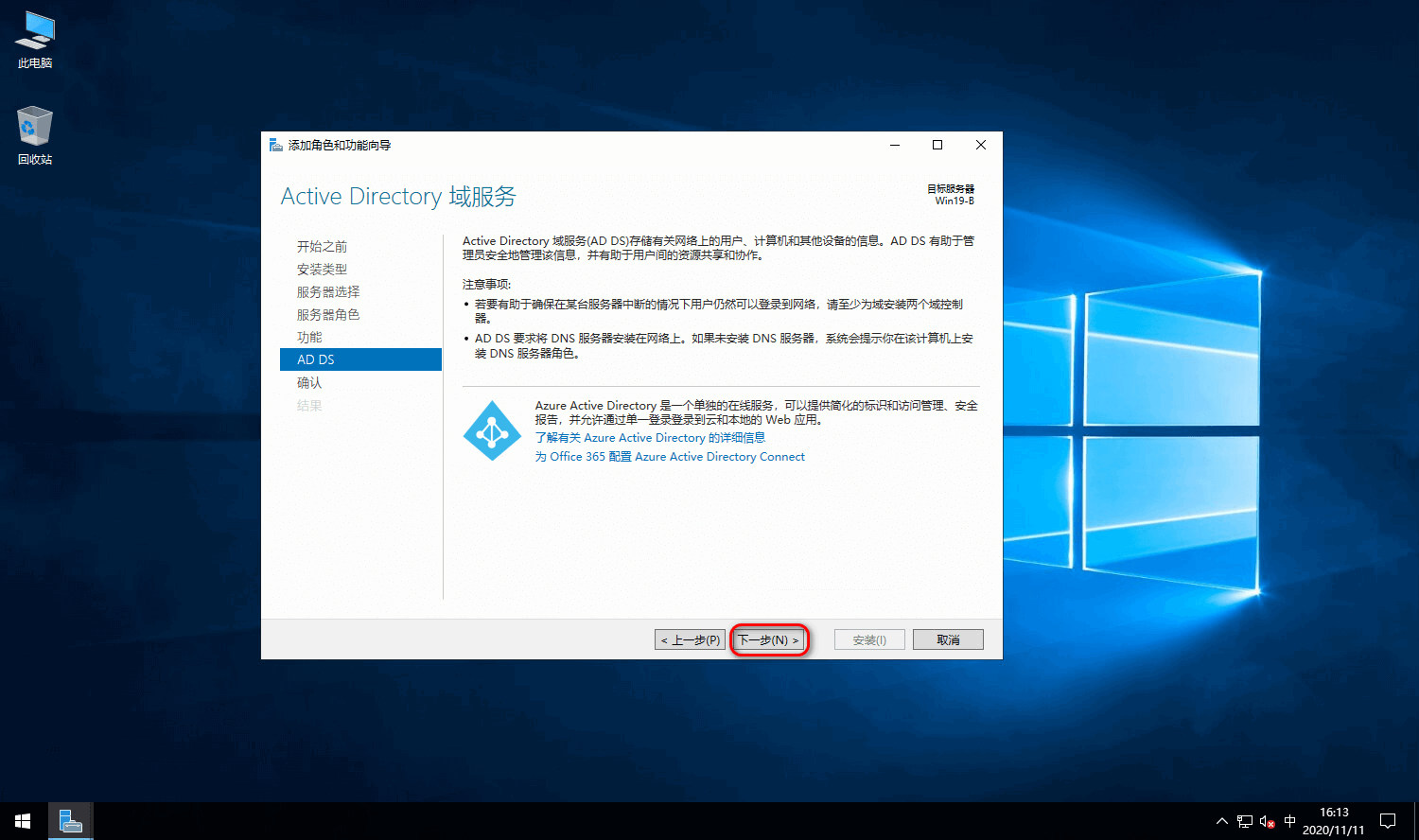Viewport: 1419px width, 840px height.
Task: Minimize the wizard window
Action: [x=894, y=145]
